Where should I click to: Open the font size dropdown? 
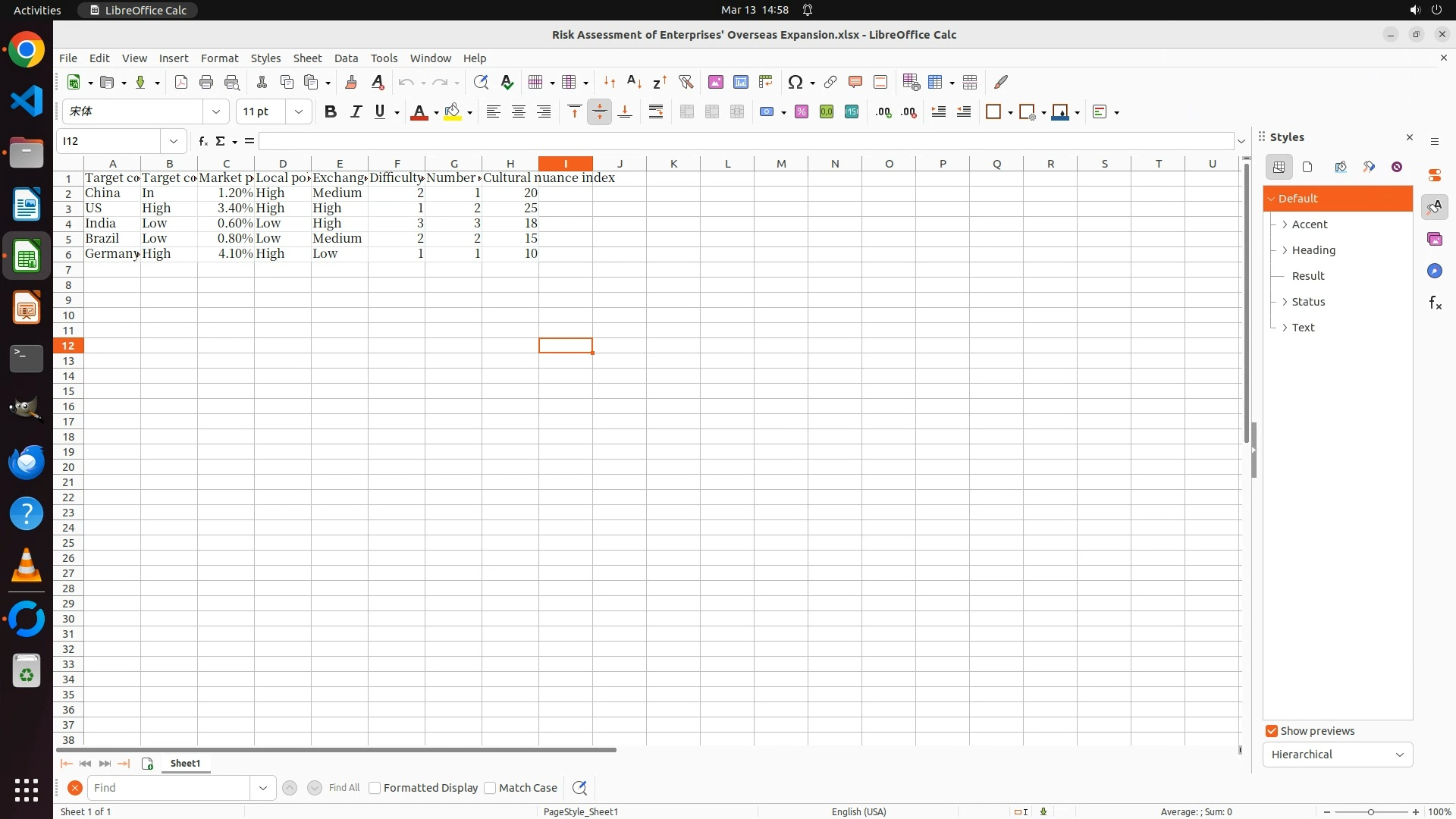pos(299,112)
